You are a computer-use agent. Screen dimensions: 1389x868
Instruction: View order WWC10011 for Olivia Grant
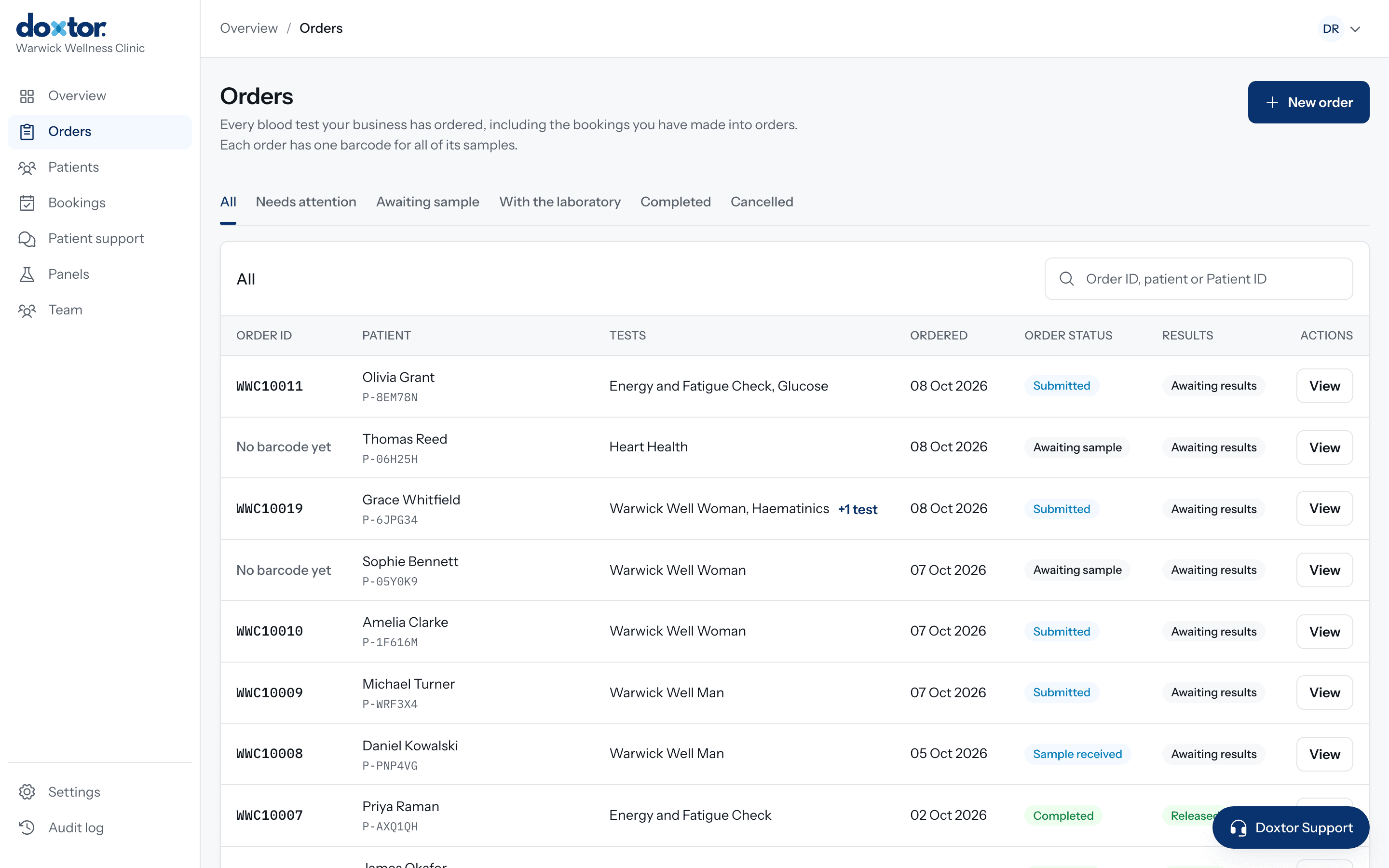1324,386
